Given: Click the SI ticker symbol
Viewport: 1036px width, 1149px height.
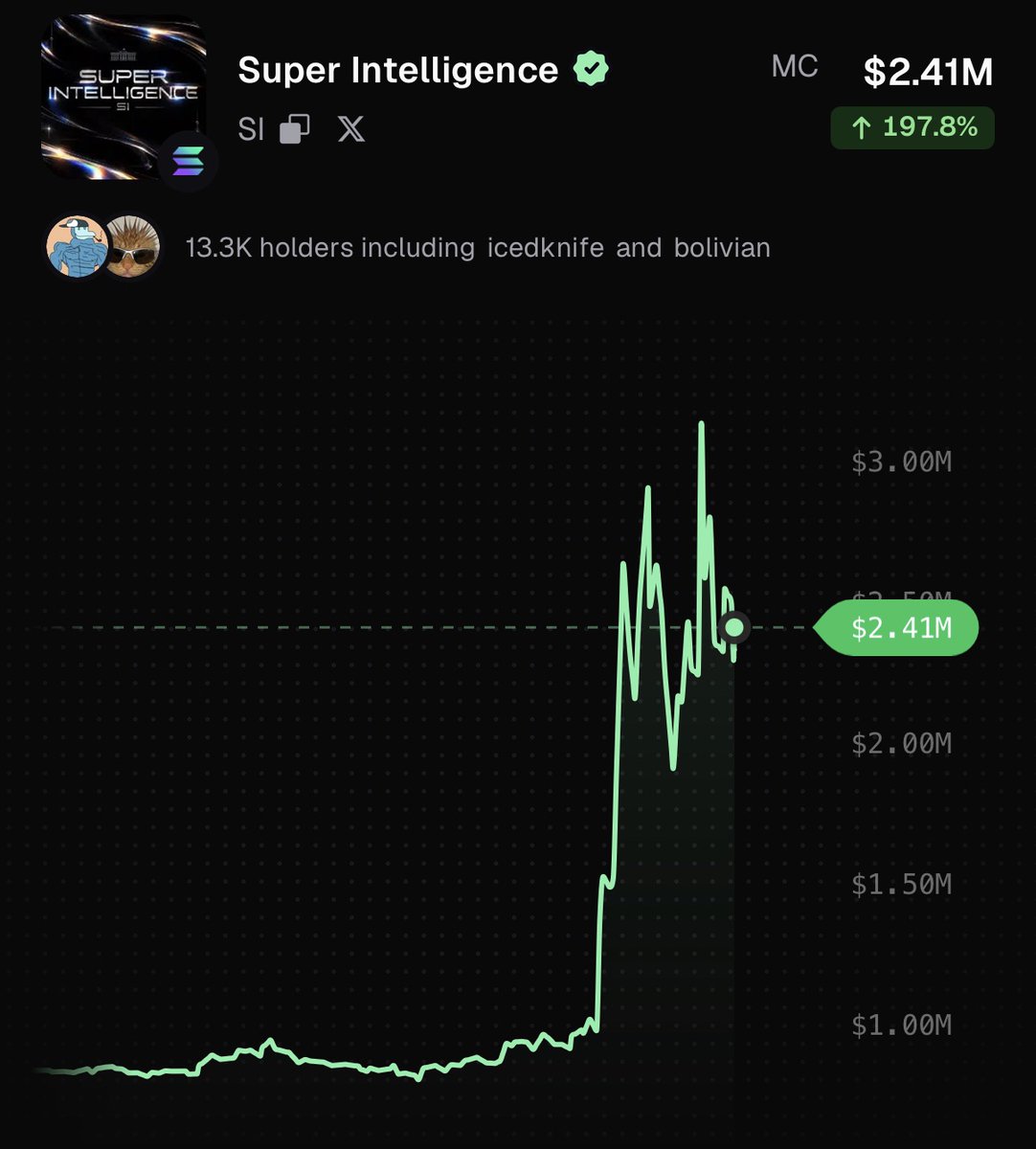Looking at the screenshot, I should pyautogui.click(x=251, y=129).
